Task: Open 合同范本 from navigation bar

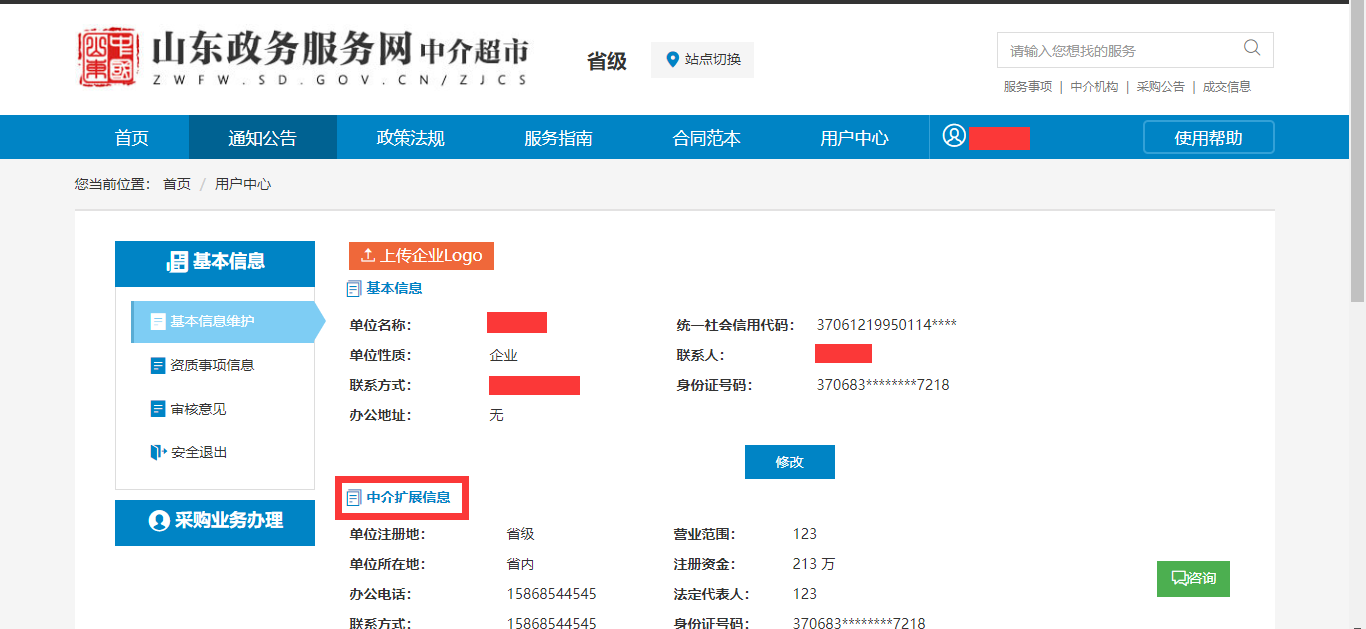Action: (706, 138)
